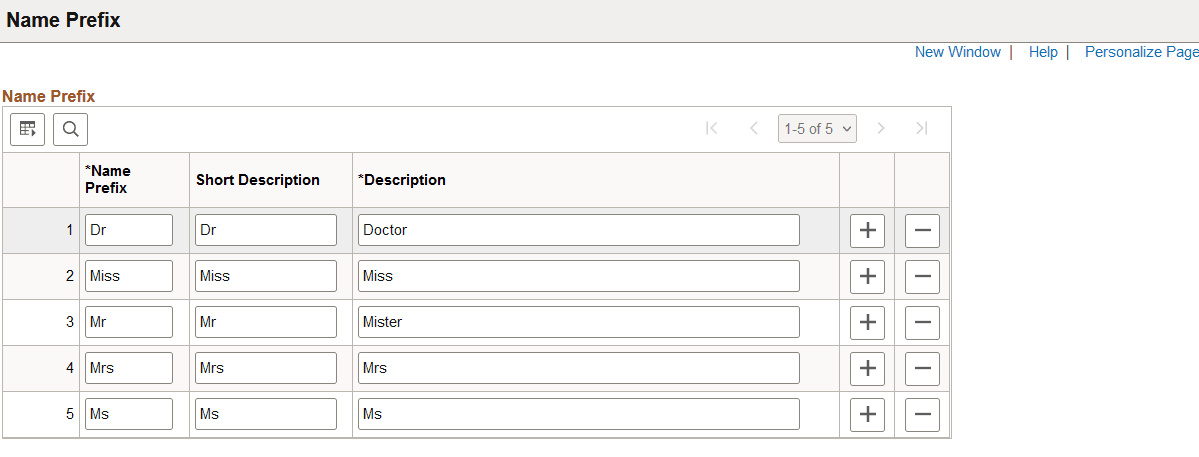
Task: Click the Doctor description field
Action: point(578,230)
